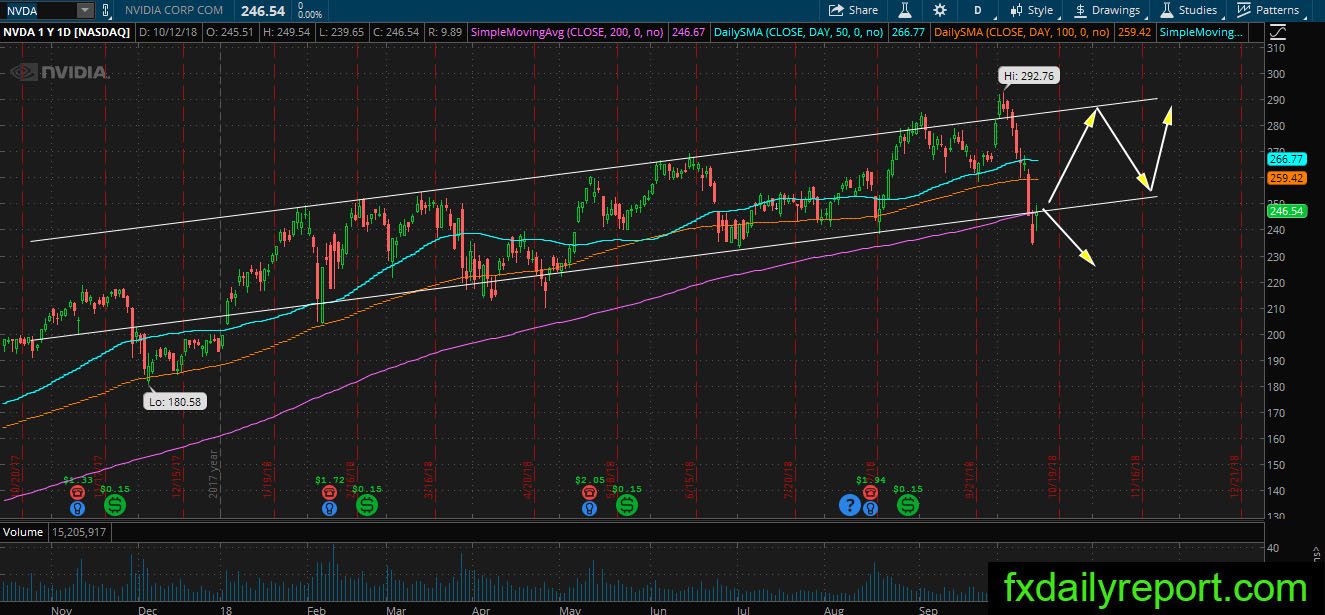Click the icon right of symbol dropdown
This screenshot has width=1325, height=615.
pyautogui.click(x=107, y=10)
